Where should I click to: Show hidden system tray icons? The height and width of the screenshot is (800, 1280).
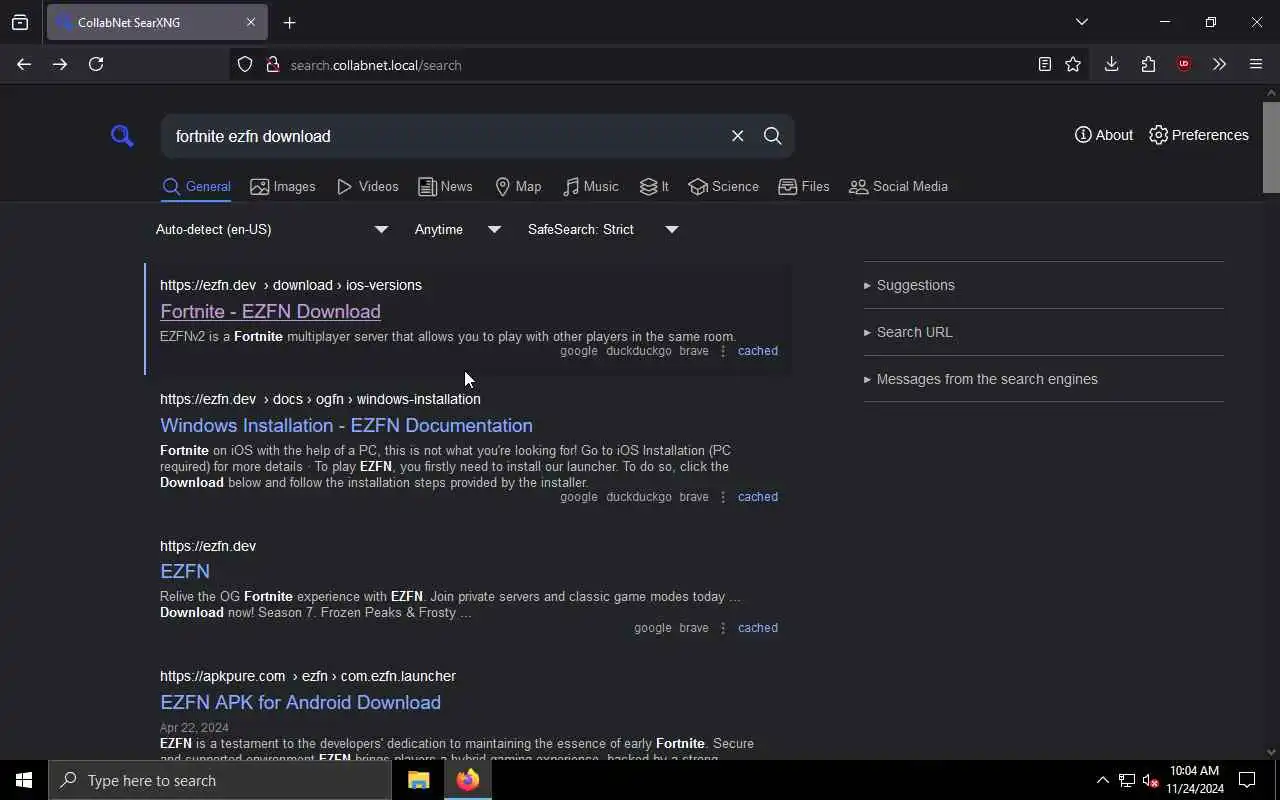(x=1102, y=780)
